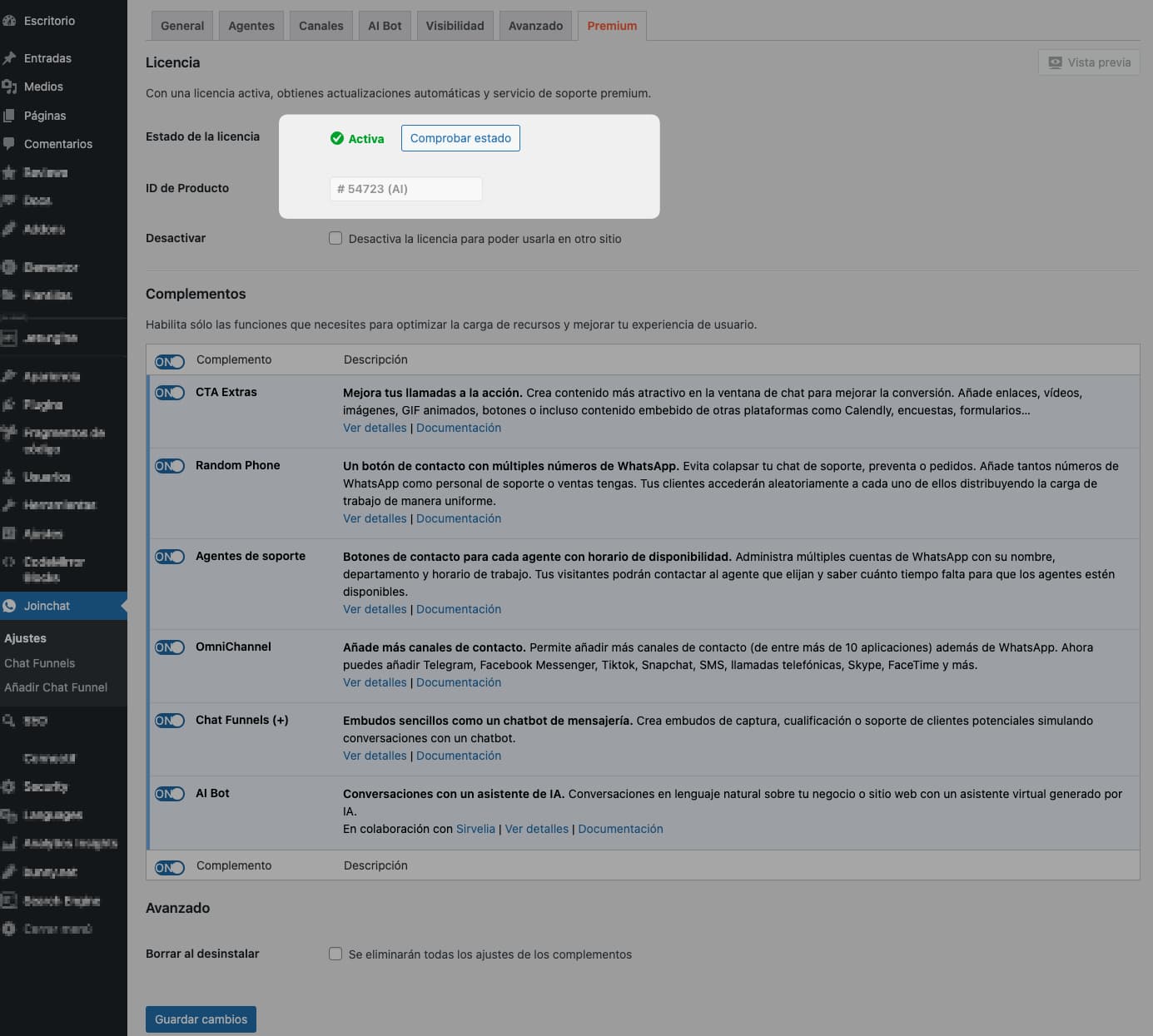Click the Entradas pin icon in sidebar
Image resolution: width=1153 pixels, height=1036 pixels.
[x=9, y=58]
